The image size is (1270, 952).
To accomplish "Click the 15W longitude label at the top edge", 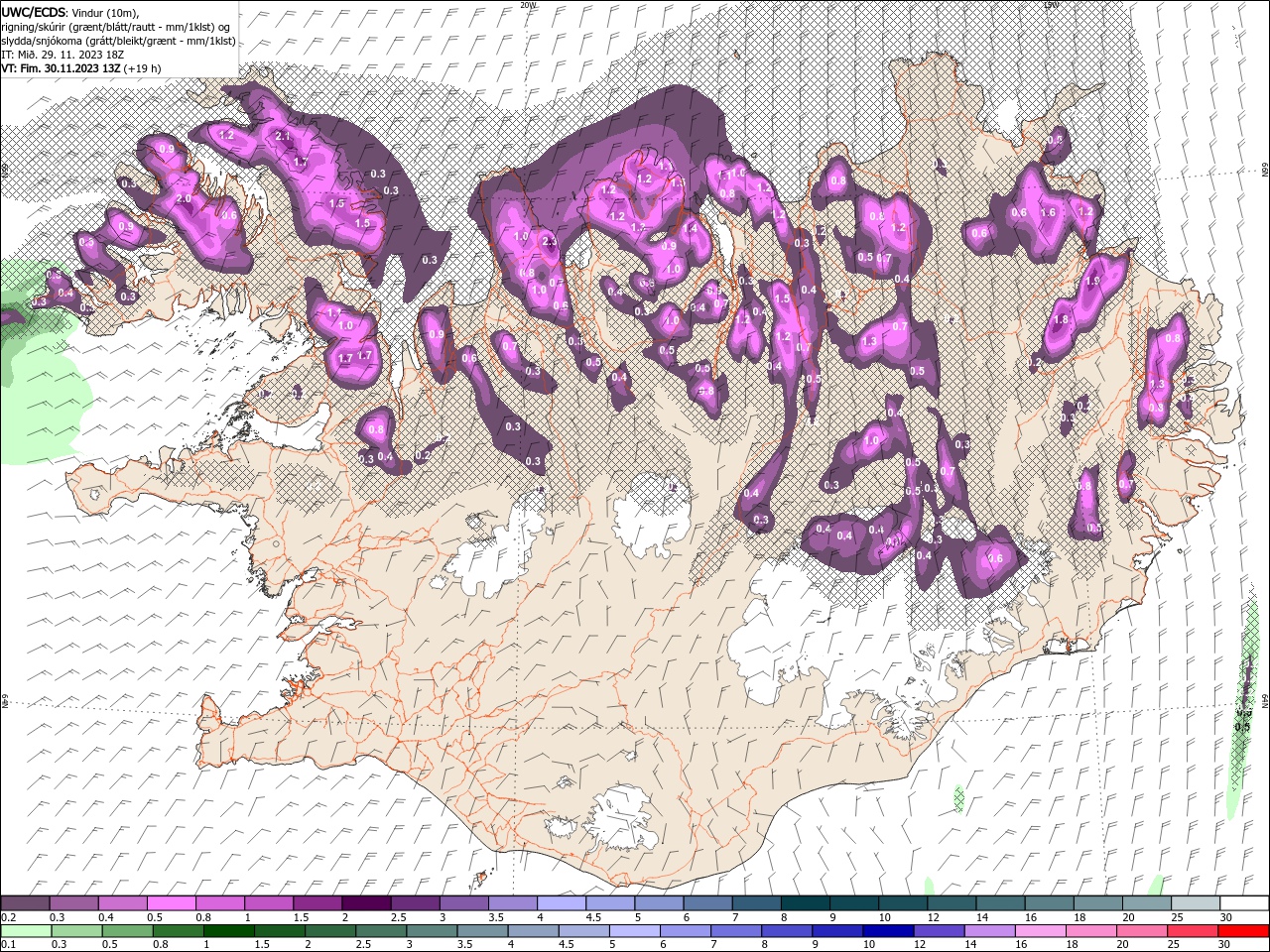I will point(1051,5).
